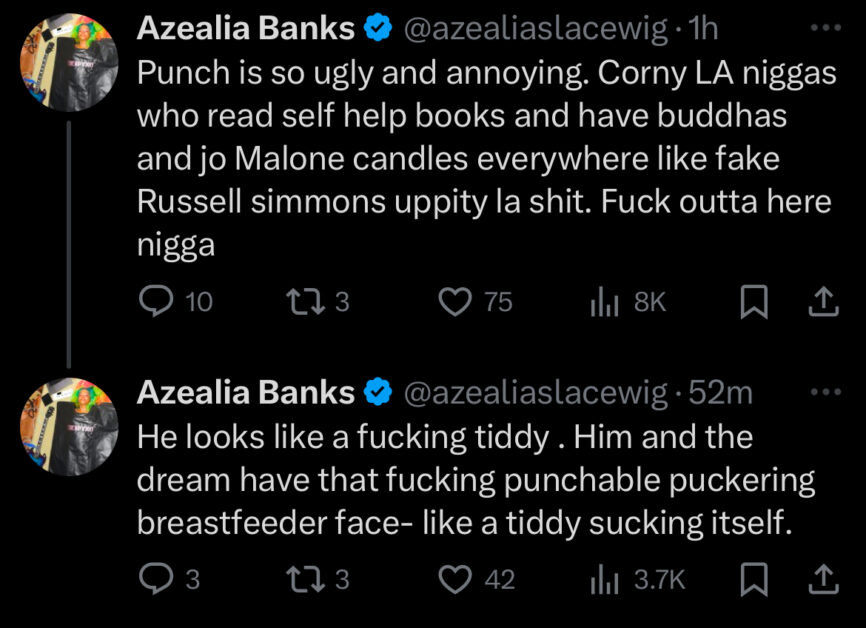Bookmark the second tweet
The image size is (866, 628).
click(754, 579)
